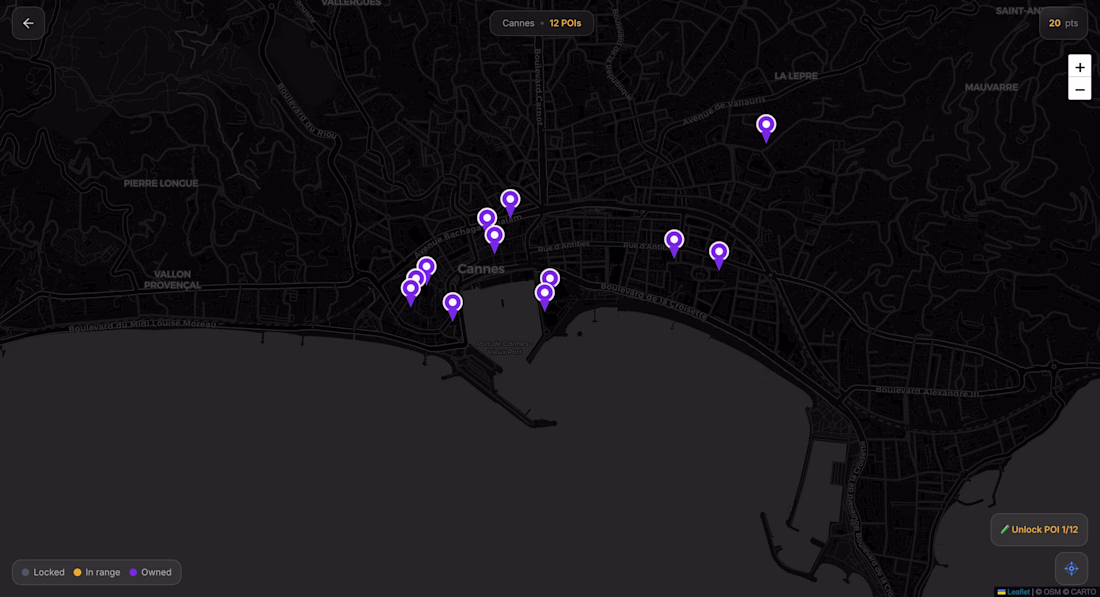Image resolution: width=1100 pixels, height=597 pixels.
Task: Select the POI marker at Port de Cannes west quay
Action: pyautogui.click(x=452, y=306)
